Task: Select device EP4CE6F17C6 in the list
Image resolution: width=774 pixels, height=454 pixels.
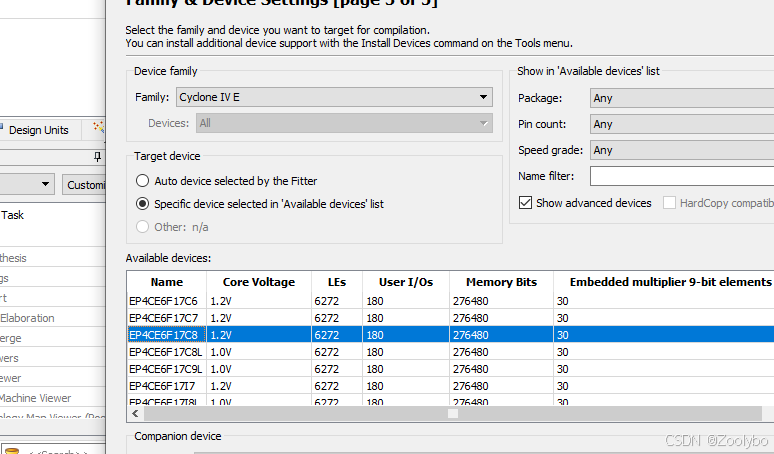Action: pos(163,301)
